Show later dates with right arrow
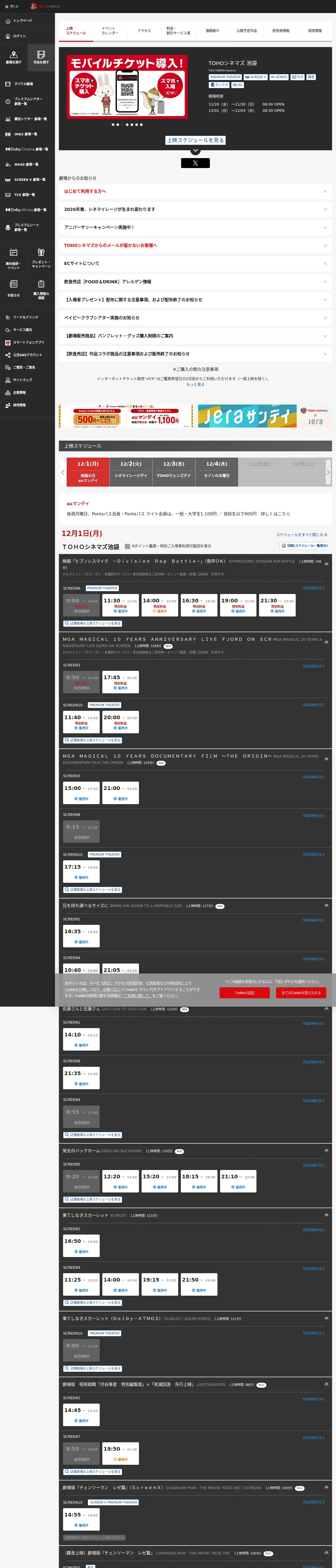 [328, 472]
